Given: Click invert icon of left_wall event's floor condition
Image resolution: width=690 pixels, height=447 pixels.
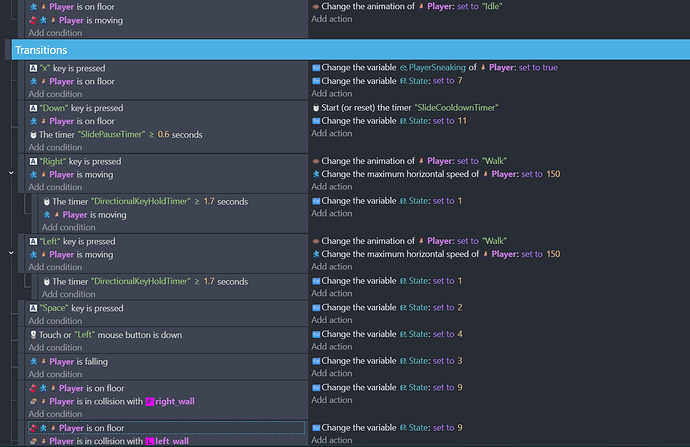Looking at the screenshot, I should [x=33, y=428].
